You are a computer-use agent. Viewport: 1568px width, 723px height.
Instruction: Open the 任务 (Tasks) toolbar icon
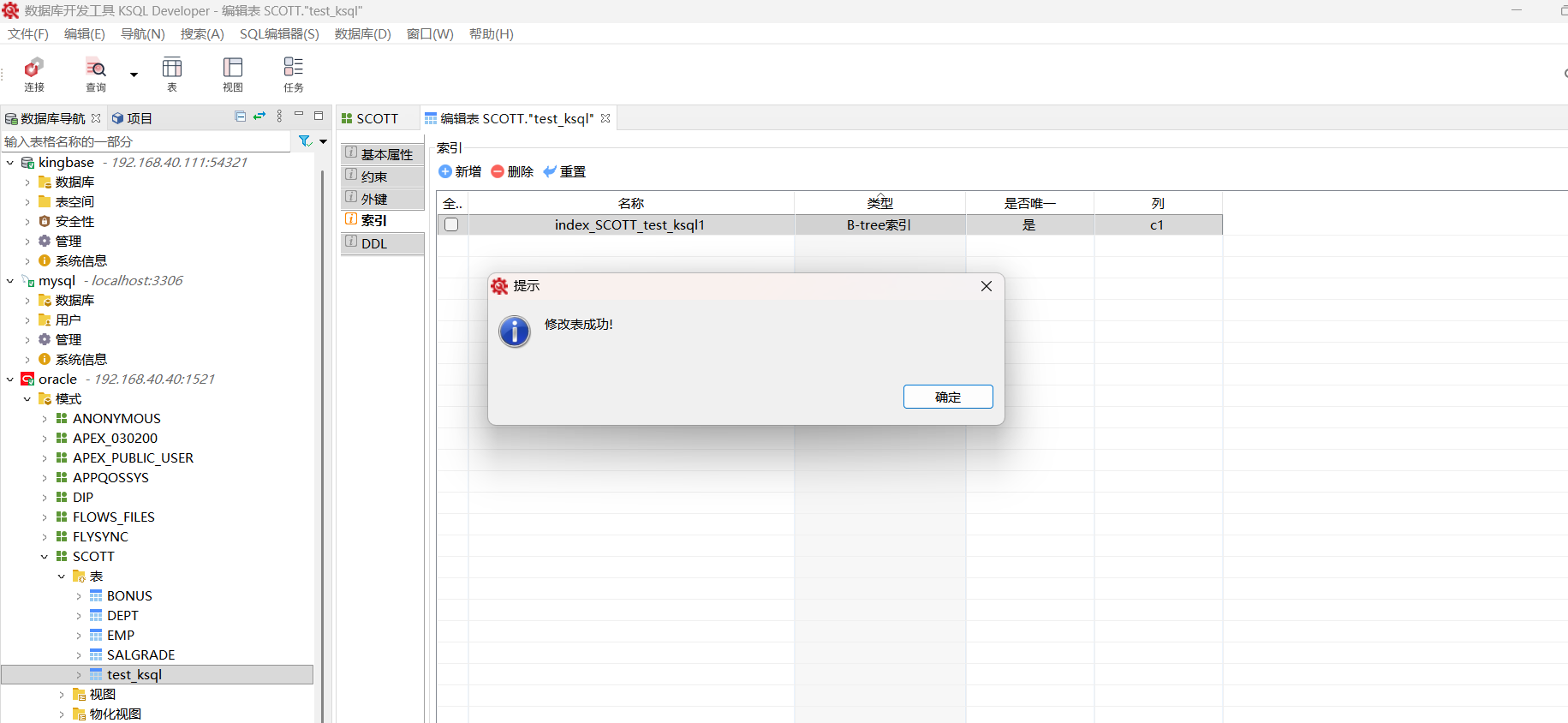point(294,69)
